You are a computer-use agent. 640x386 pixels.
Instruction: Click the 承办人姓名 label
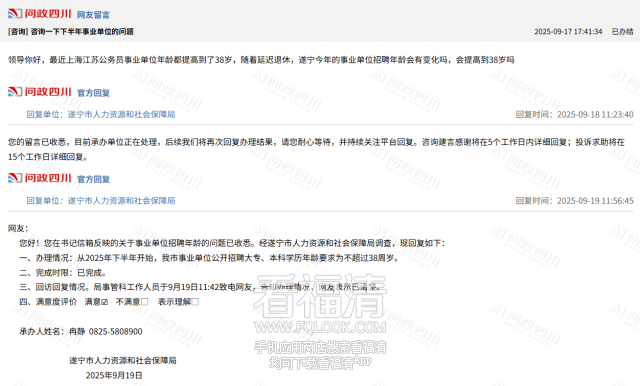(x=42, y=331)
